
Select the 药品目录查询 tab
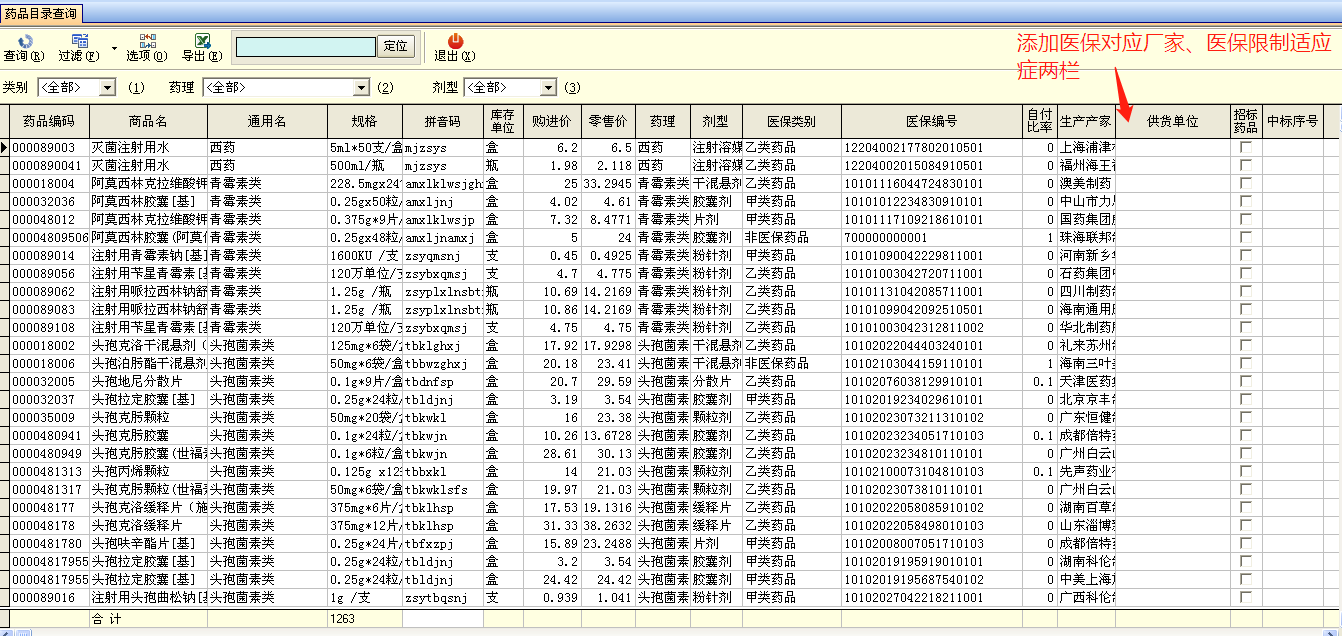(x=42, y=13)
